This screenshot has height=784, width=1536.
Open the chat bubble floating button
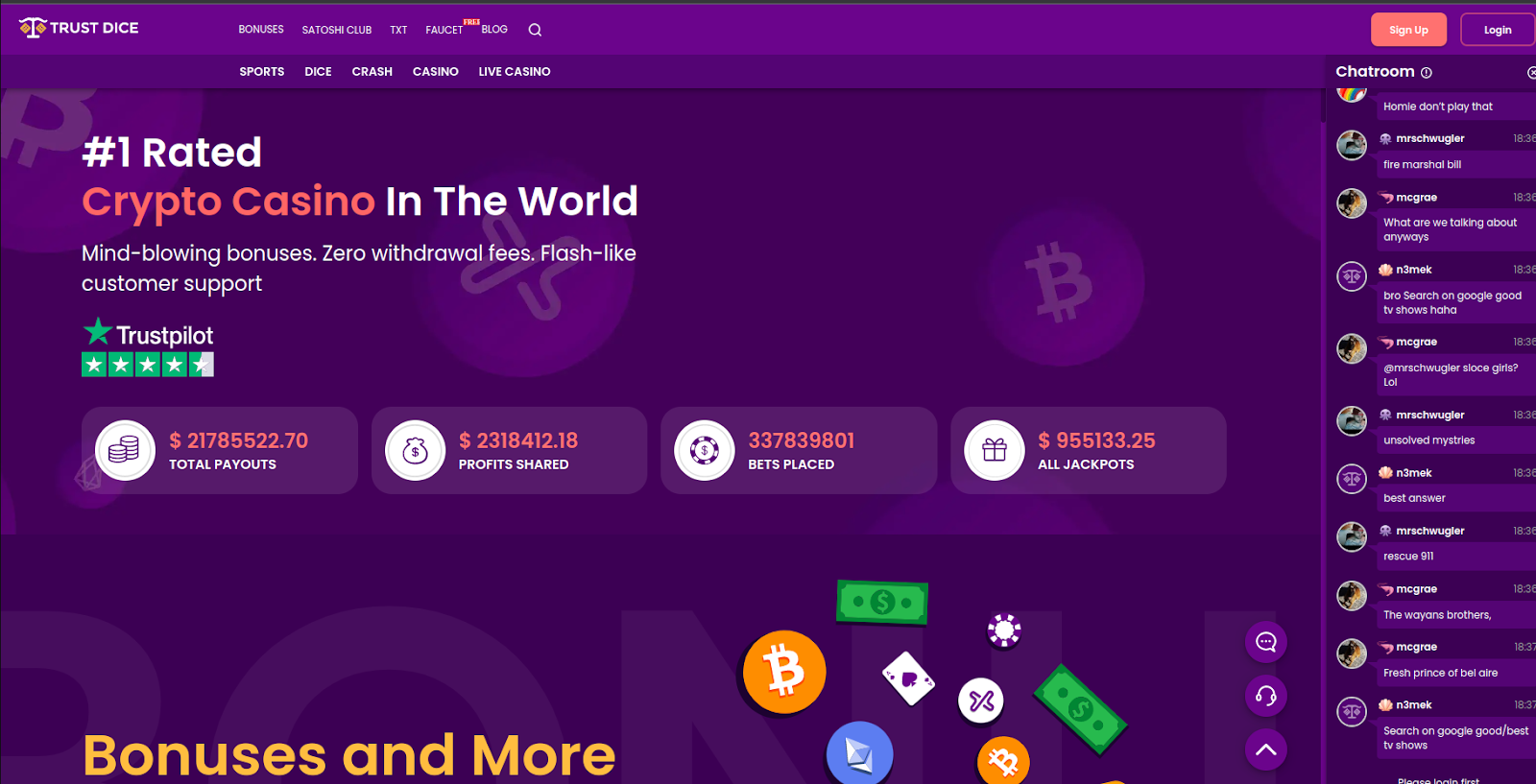[x=1265, y=642]
